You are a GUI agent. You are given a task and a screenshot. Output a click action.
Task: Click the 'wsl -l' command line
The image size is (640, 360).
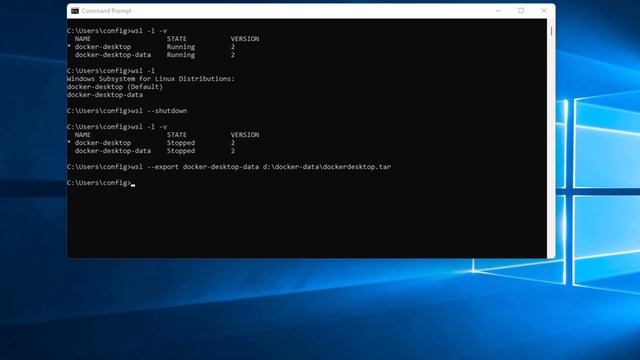111,71
